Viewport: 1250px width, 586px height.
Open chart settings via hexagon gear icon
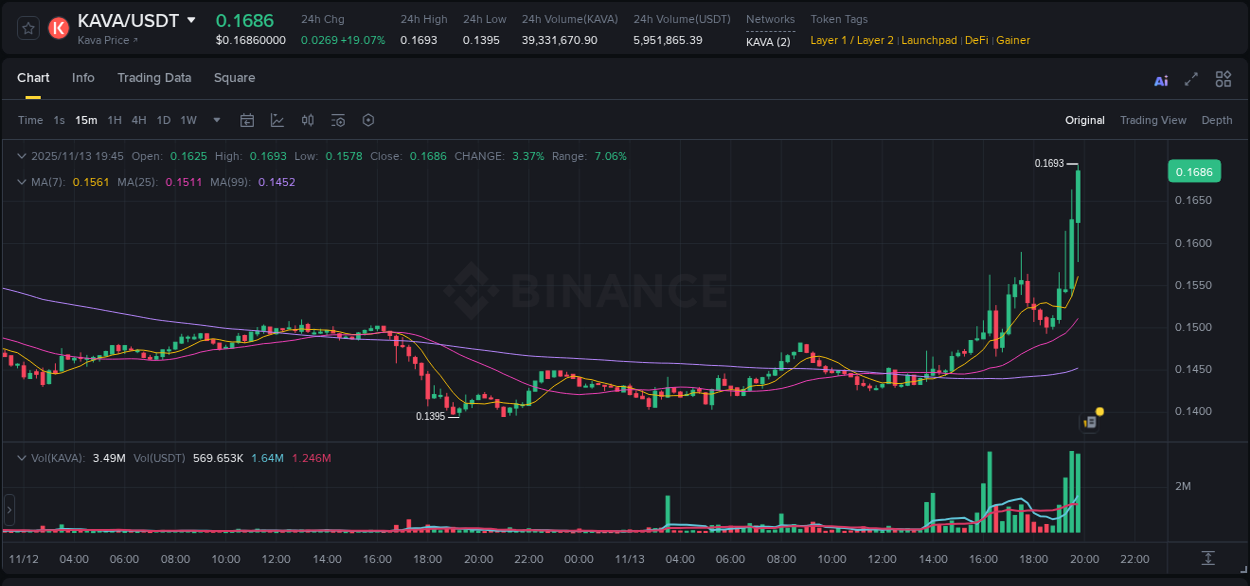pos(368,120)
